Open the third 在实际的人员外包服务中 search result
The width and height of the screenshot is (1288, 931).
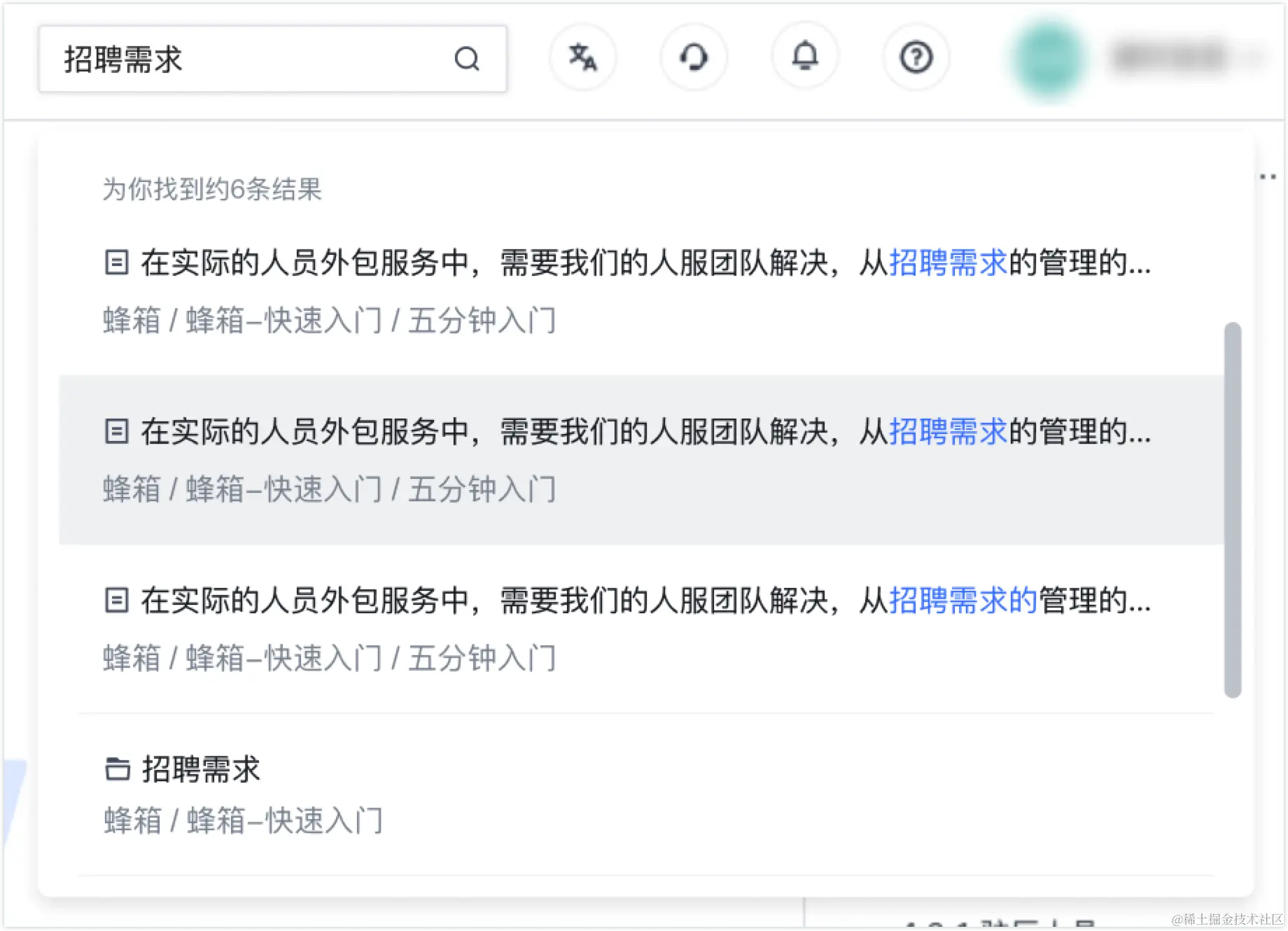tap(640, 629)
